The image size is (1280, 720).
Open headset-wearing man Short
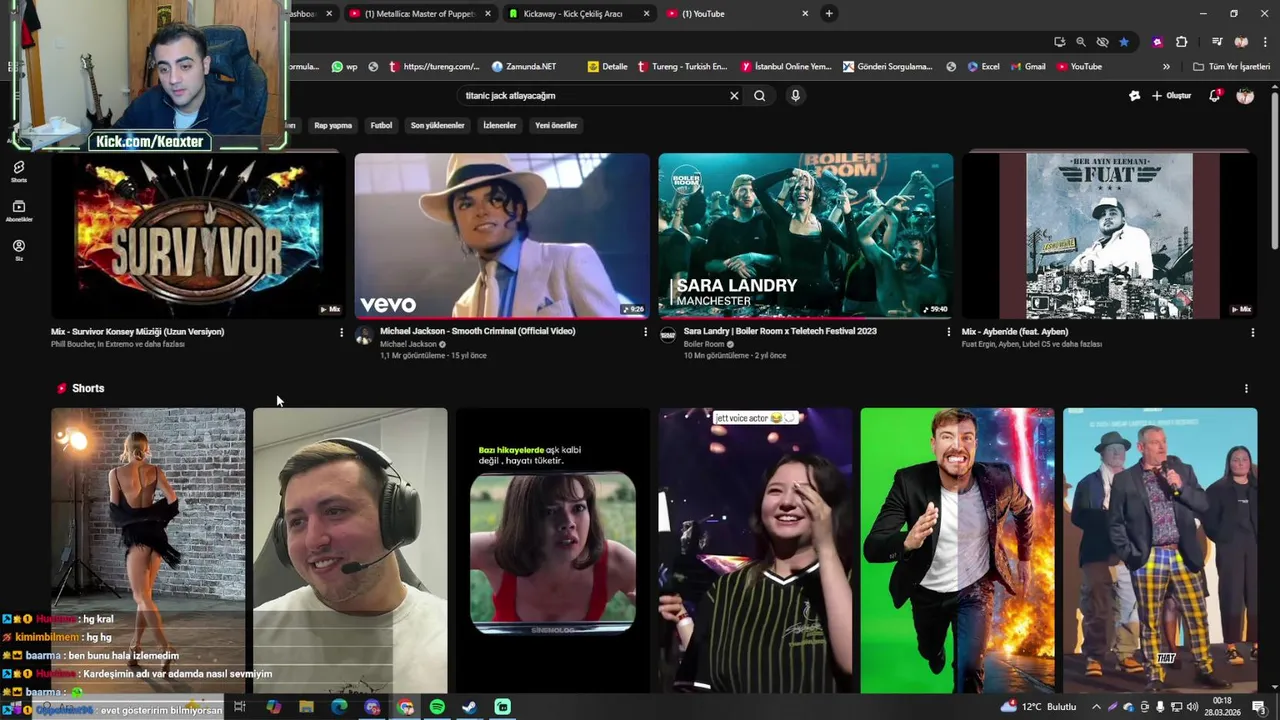pos(350,550)
